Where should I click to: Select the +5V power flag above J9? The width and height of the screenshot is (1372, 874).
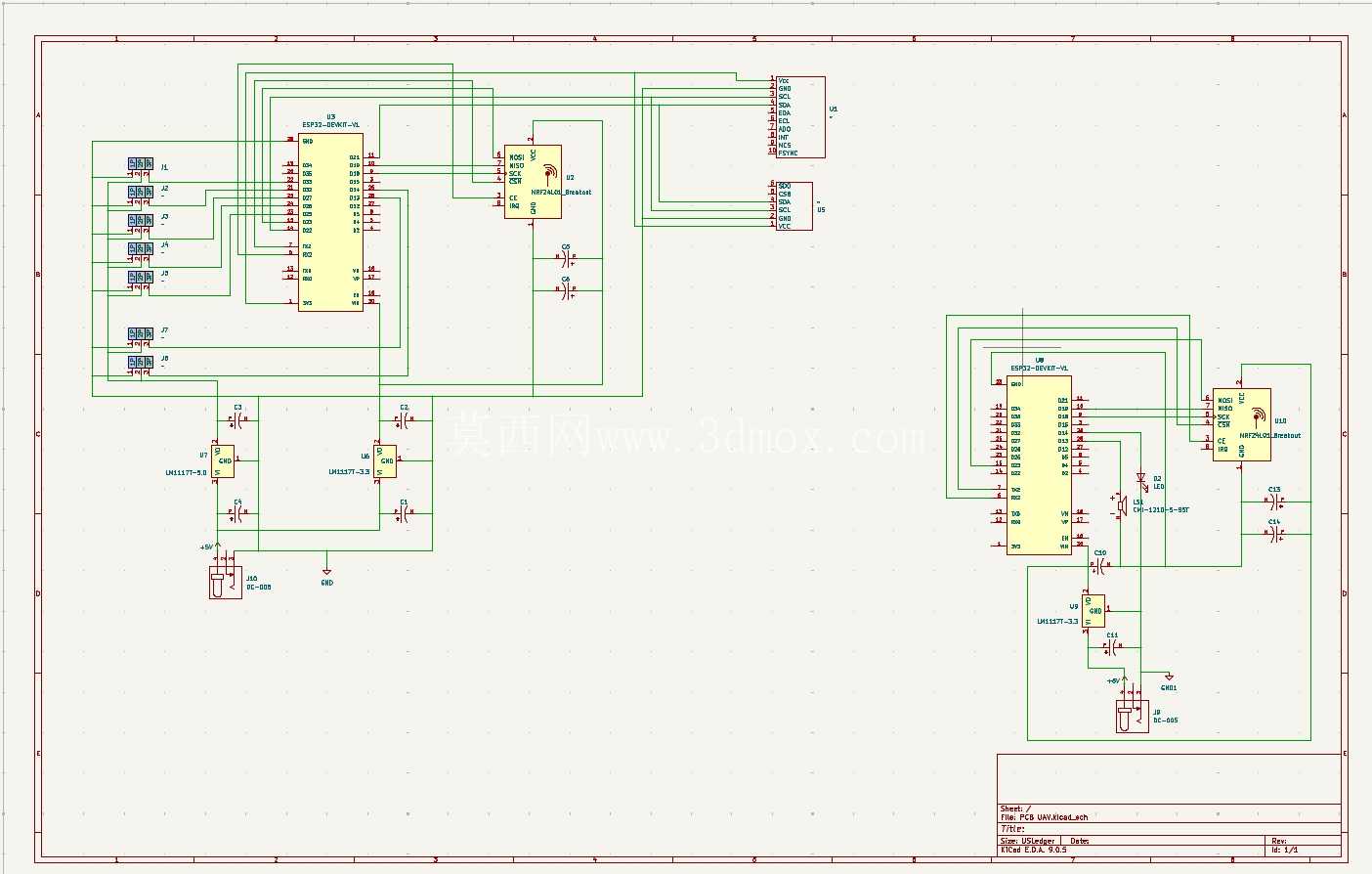(1118, 678)
